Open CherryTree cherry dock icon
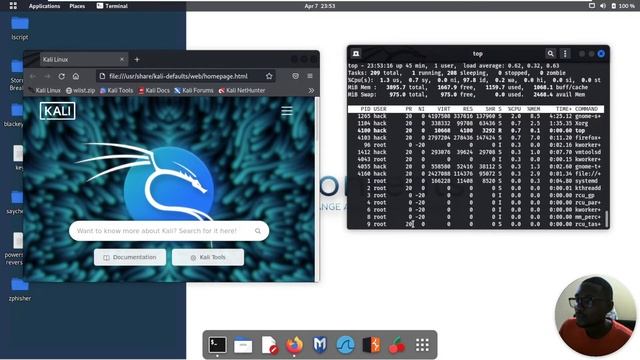This screenshot has width=640, height=360. (397, 345)
